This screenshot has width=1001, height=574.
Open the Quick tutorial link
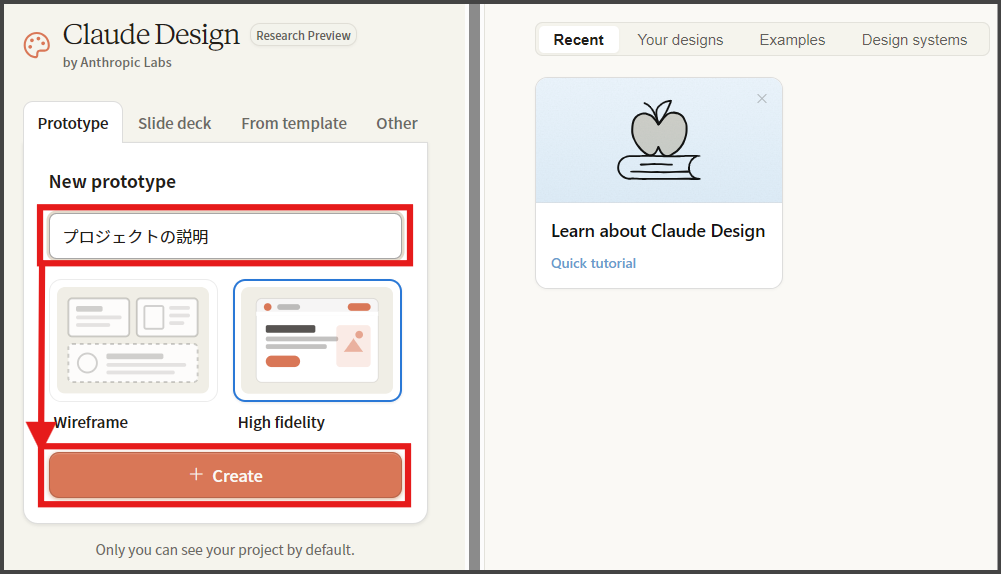[x=593, y=263]
